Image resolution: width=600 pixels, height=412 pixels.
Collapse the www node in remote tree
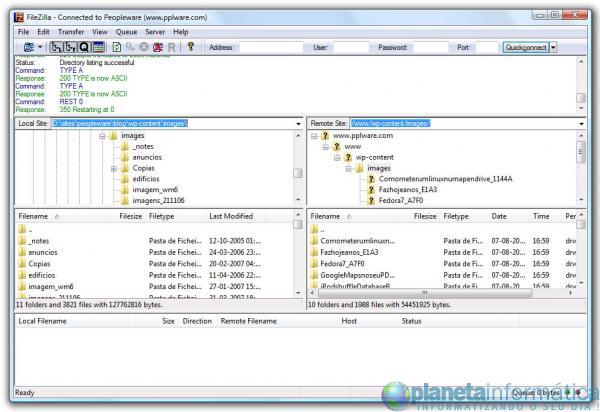coord(325,147)
